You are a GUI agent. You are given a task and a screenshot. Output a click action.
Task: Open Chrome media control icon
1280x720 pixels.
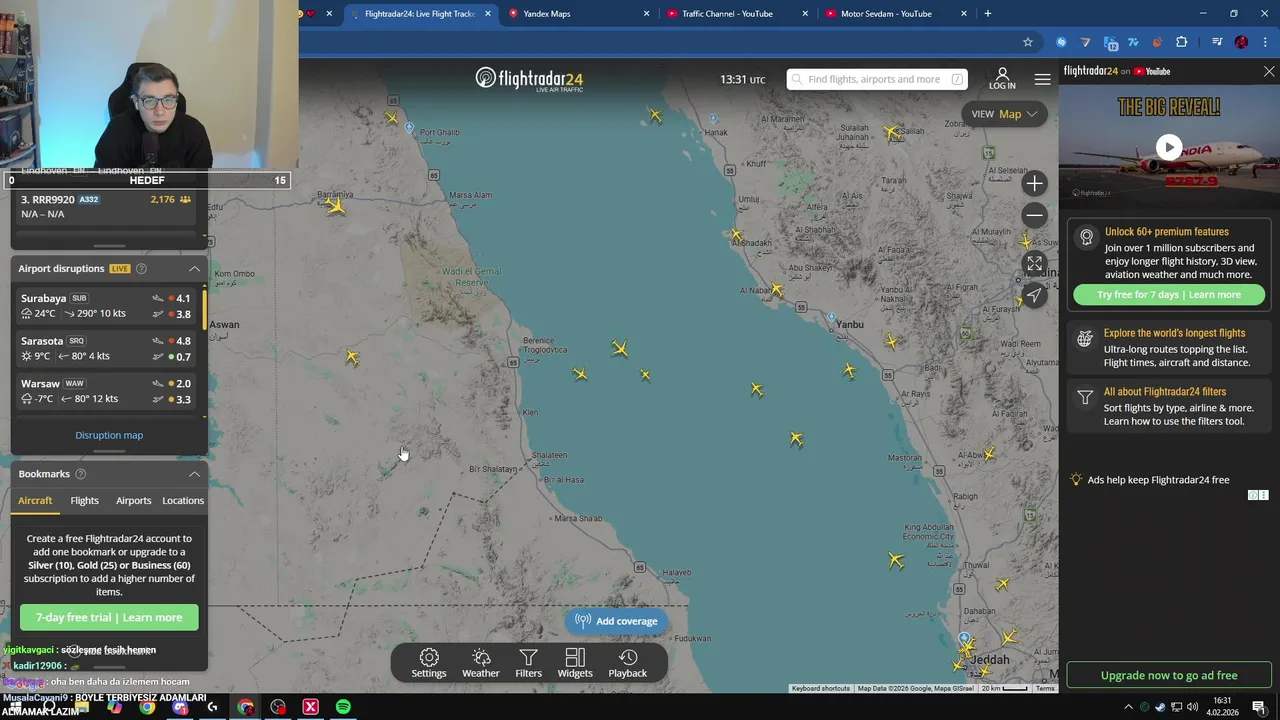1217,42
